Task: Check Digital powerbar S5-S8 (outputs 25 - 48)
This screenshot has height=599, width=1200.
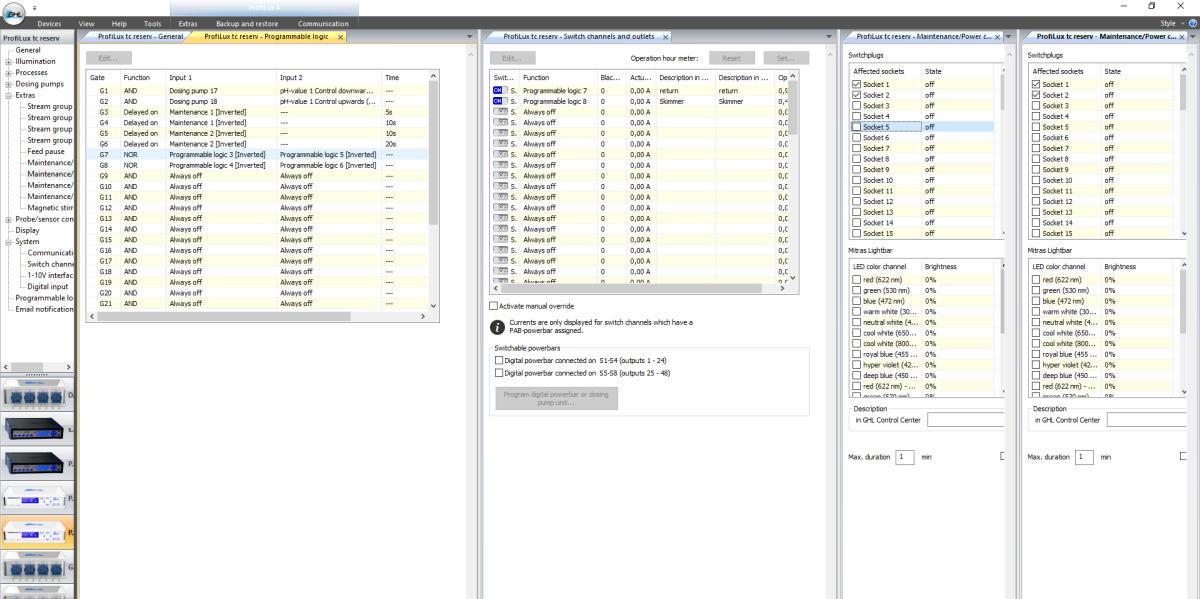Action: pos(499,373)
